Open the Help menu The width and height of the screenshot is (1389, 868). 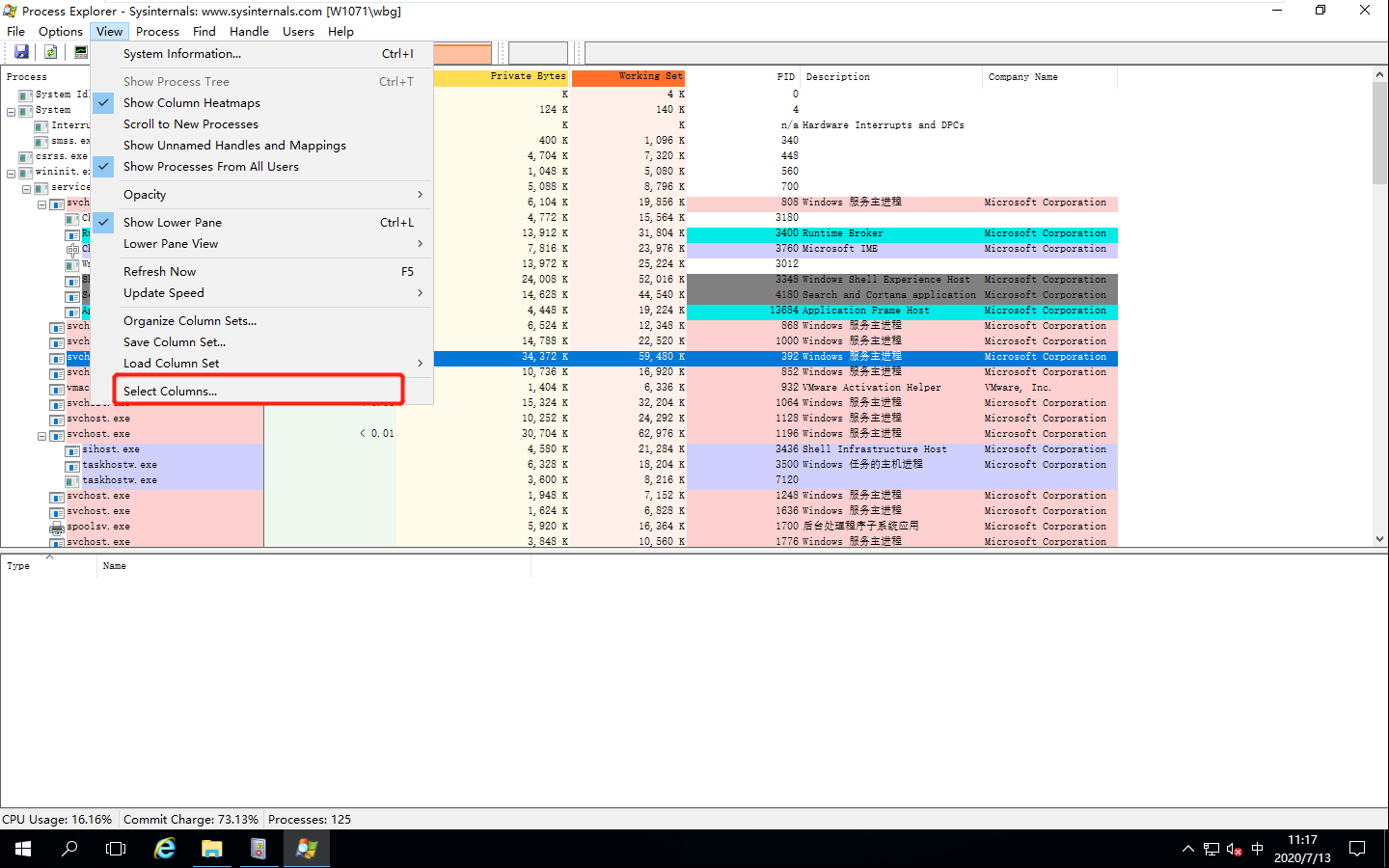pyautogui.click(x=340, y=32)
